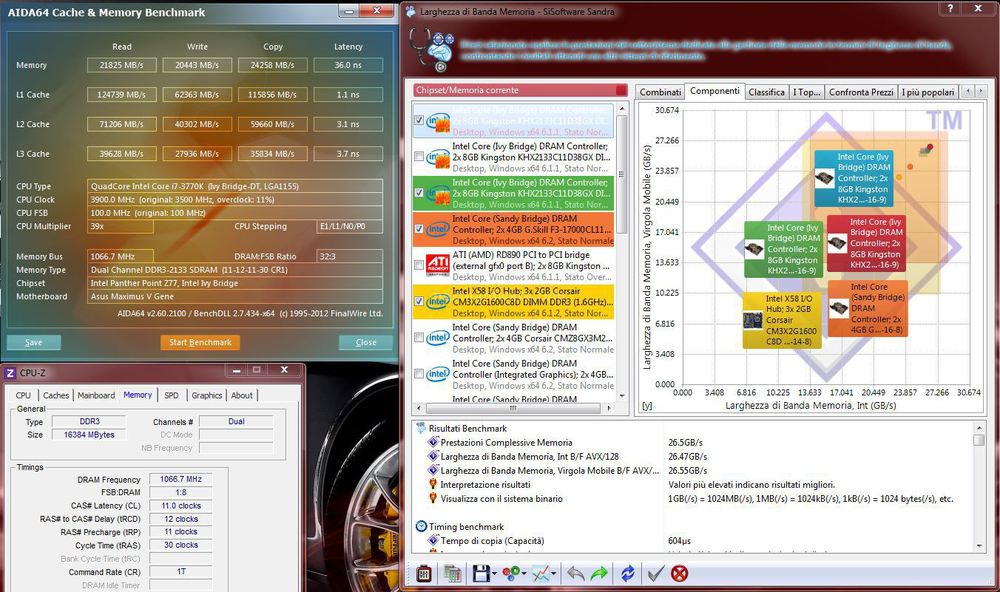Click the green forward arrow in Sandra toolbar

click(599, 574)
